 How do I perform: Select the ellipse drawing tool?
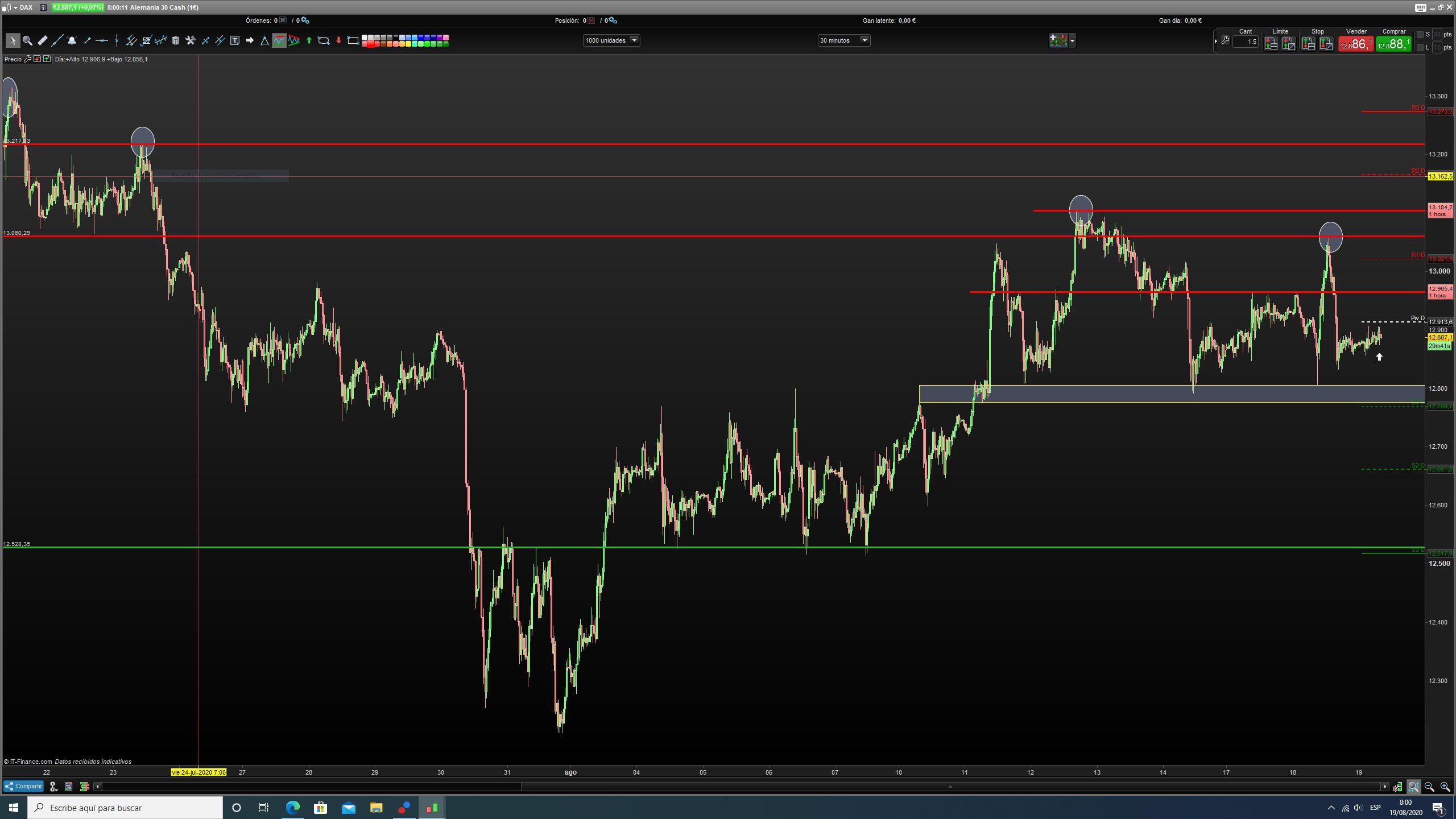click(x=324, y=40)
